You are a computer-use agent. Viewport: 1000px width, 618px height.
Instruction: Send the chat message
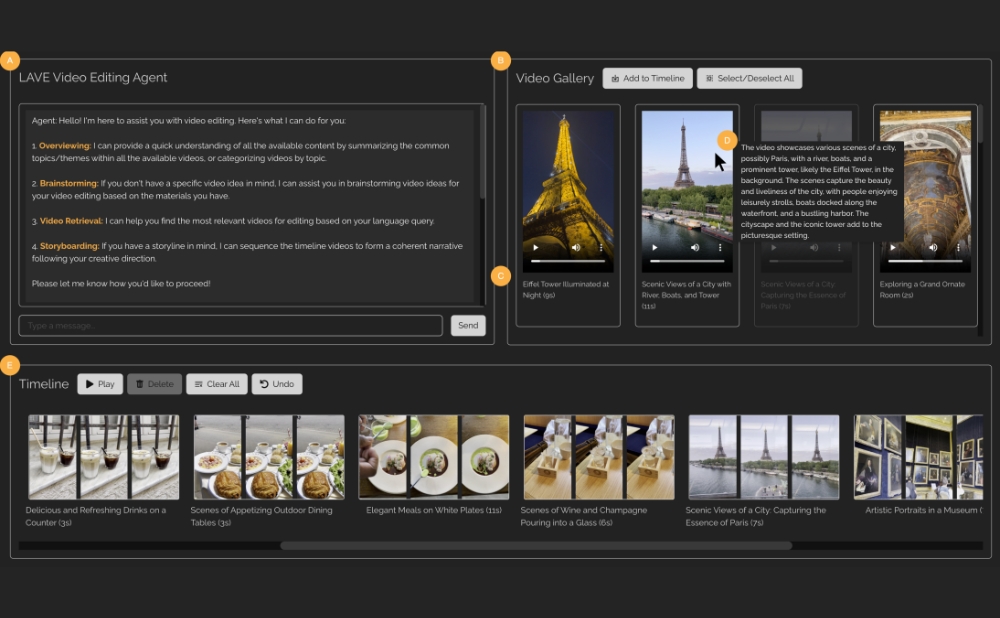[x=468, y=325]
